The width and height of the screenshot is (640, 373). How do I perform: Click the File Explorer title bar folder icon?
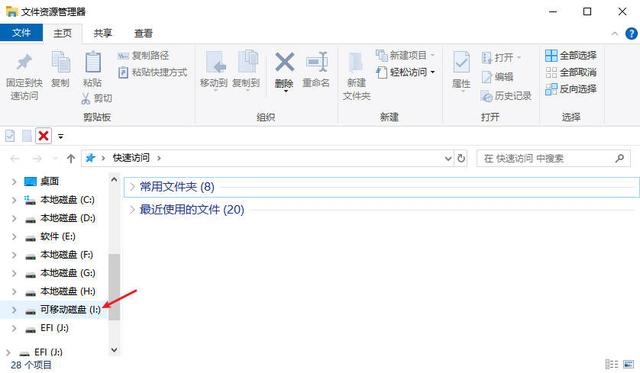click(x=11, y=11)
